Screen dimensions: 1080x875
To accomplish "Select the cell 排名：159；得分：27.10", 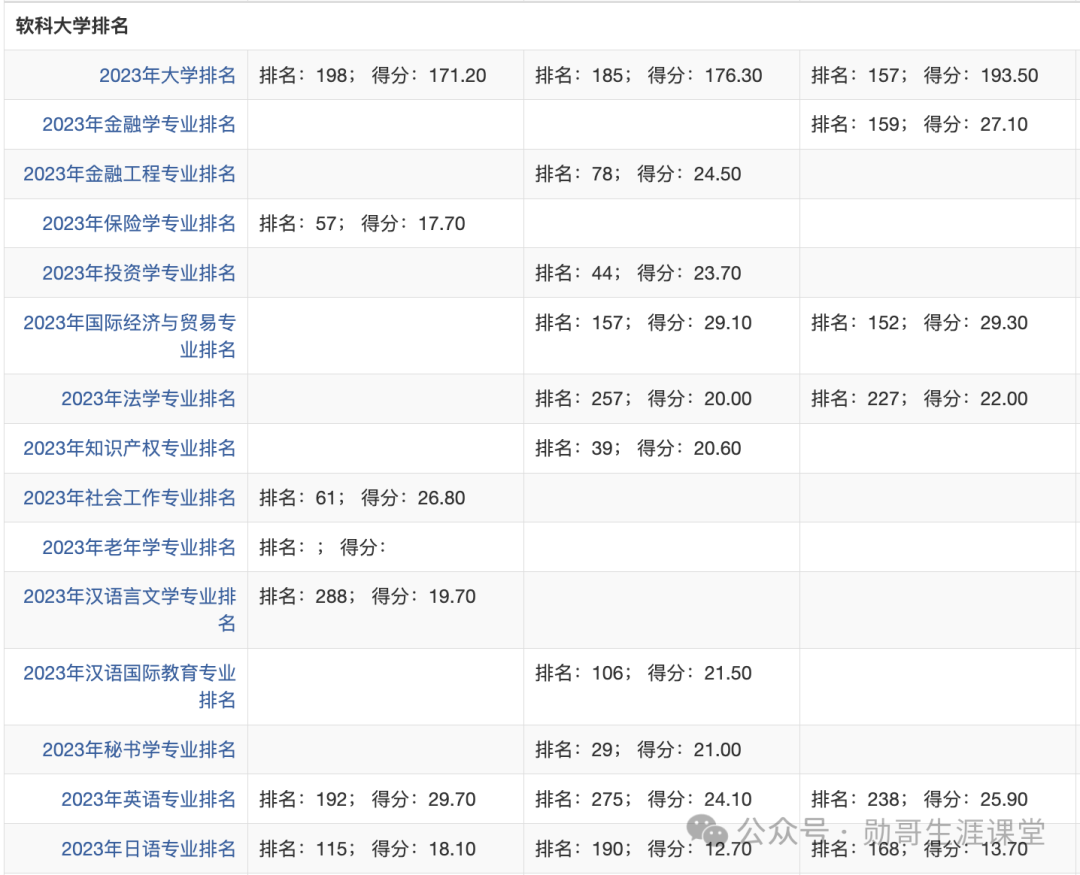I will (937, 125).
